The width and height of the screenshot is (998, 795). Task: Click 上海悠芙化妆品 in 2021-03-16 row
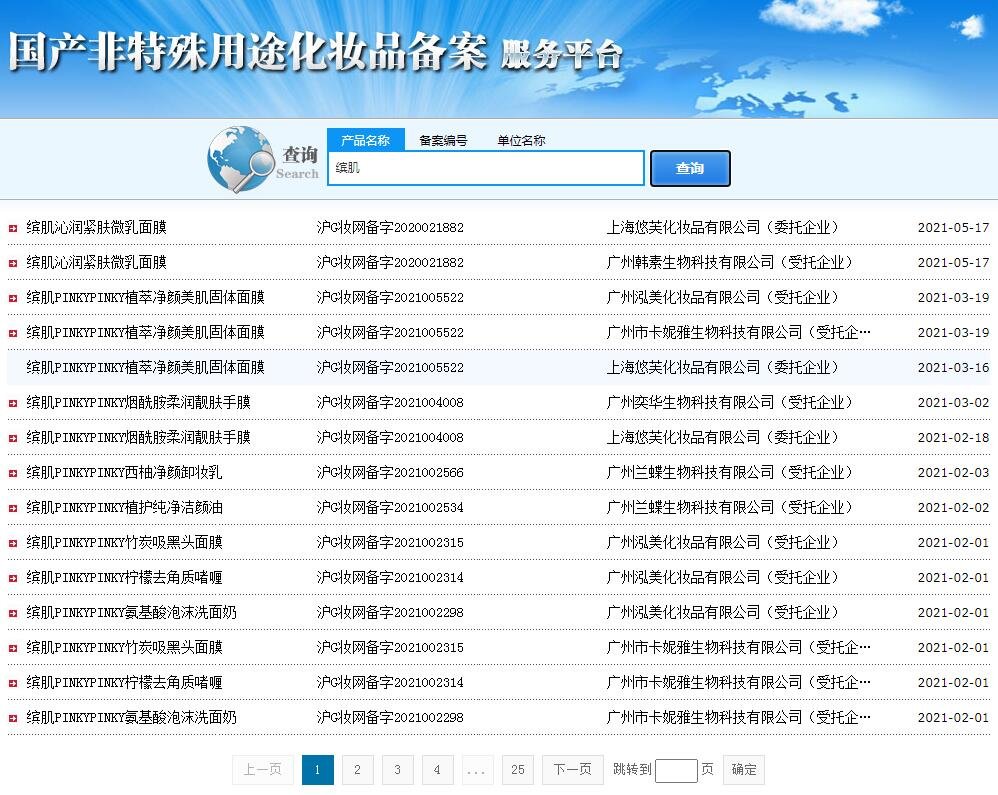(x=722, y=367)
